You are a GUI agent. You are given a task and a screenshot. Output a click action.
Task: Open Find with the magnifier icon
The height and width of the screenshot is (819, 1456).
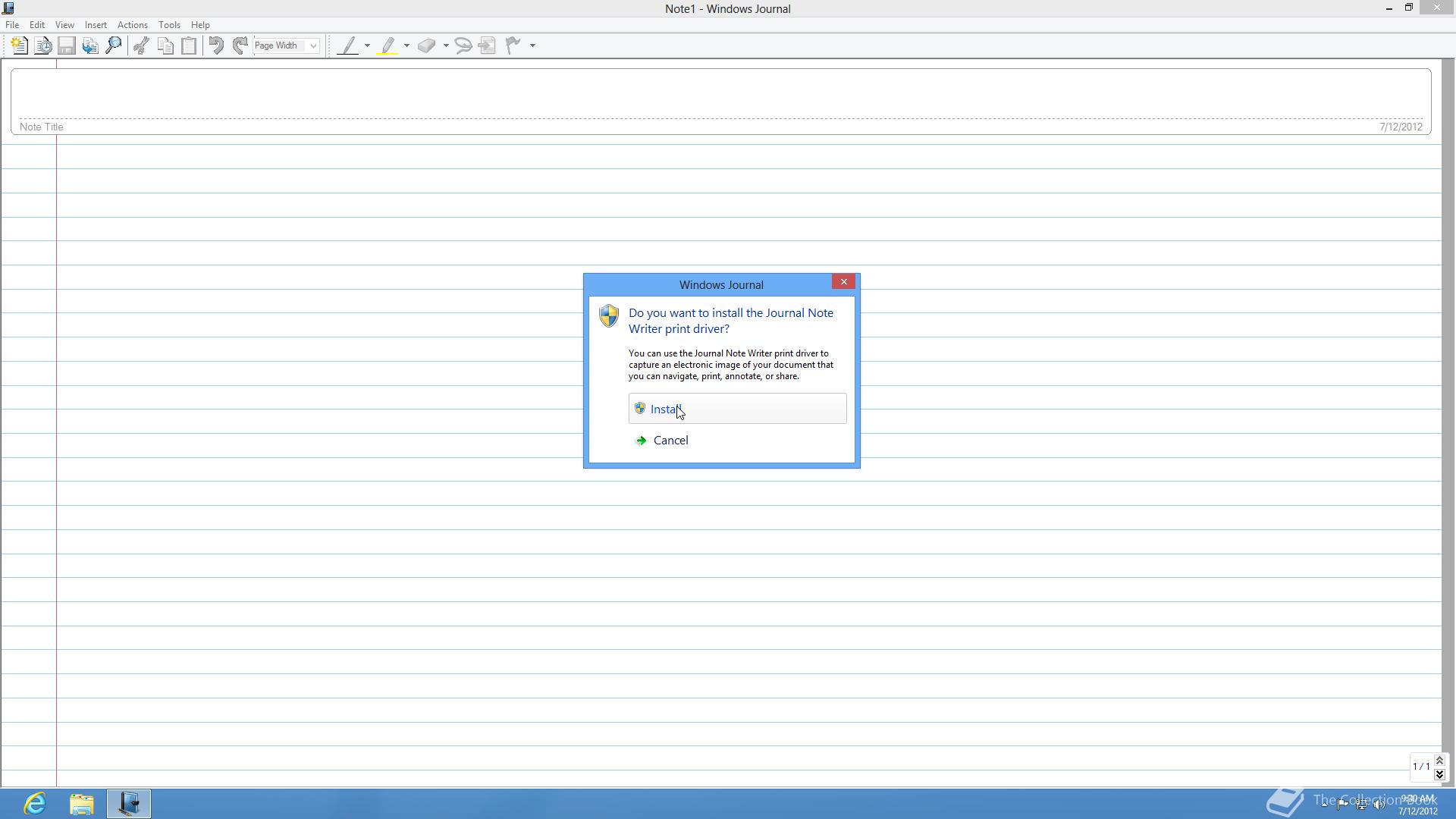click(x=114, y=45)
